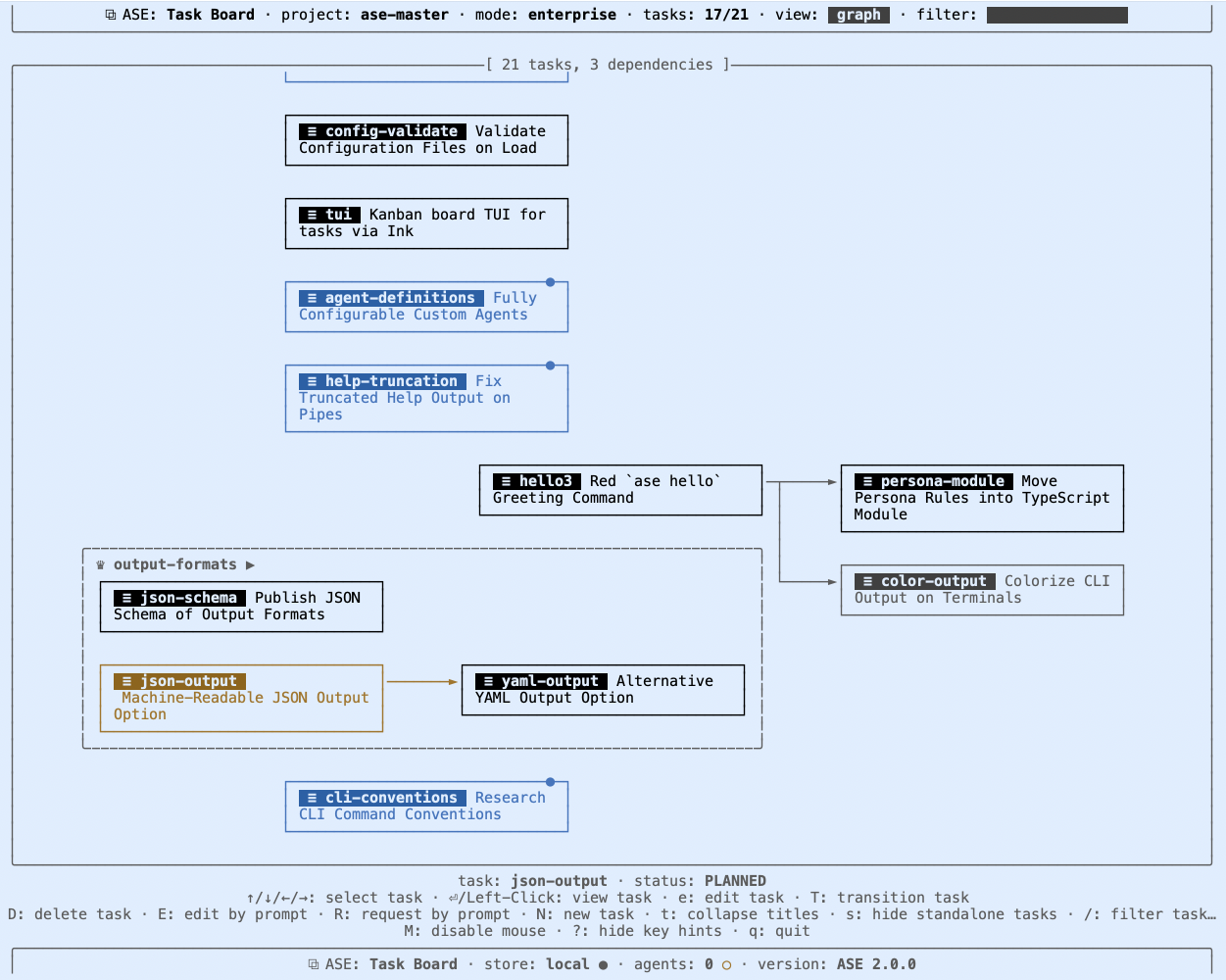Click 'YAML Output Option' text
Image resolution: width=1226 pixels, height=980 pixels.
(555, 698)
